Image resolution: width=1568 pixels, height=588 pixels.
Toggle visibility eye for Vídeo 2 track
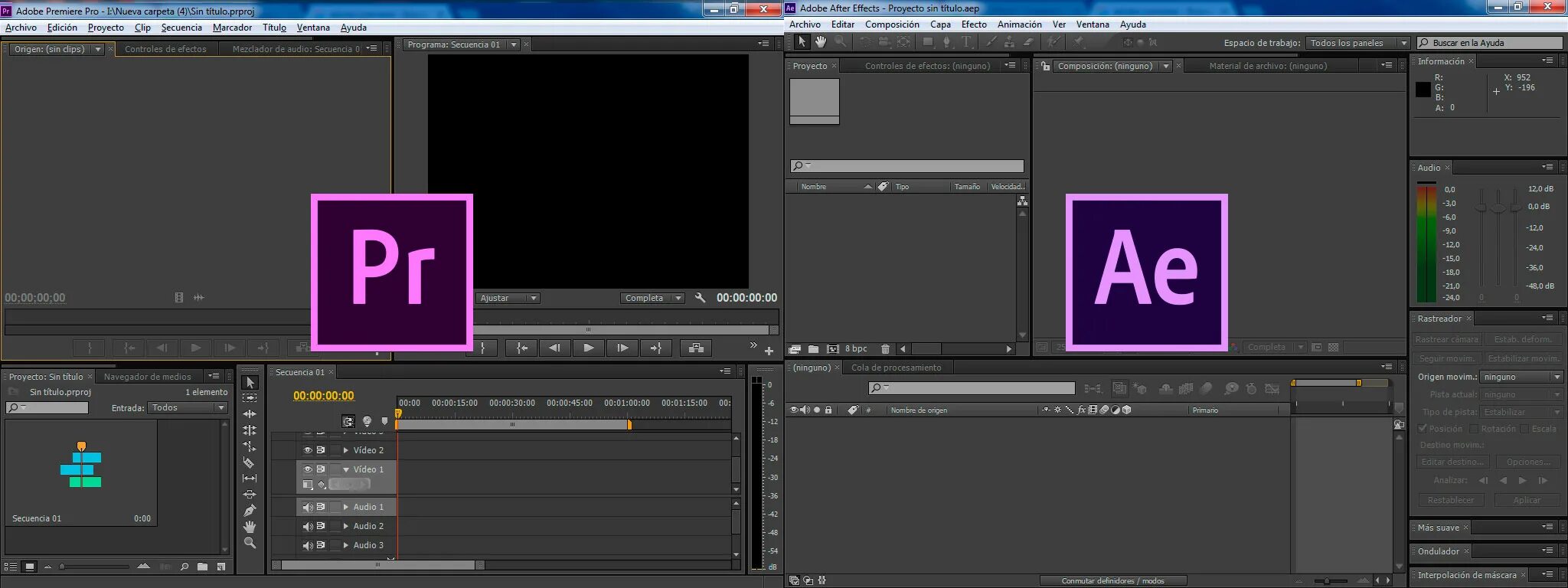(x=308, y=450)
